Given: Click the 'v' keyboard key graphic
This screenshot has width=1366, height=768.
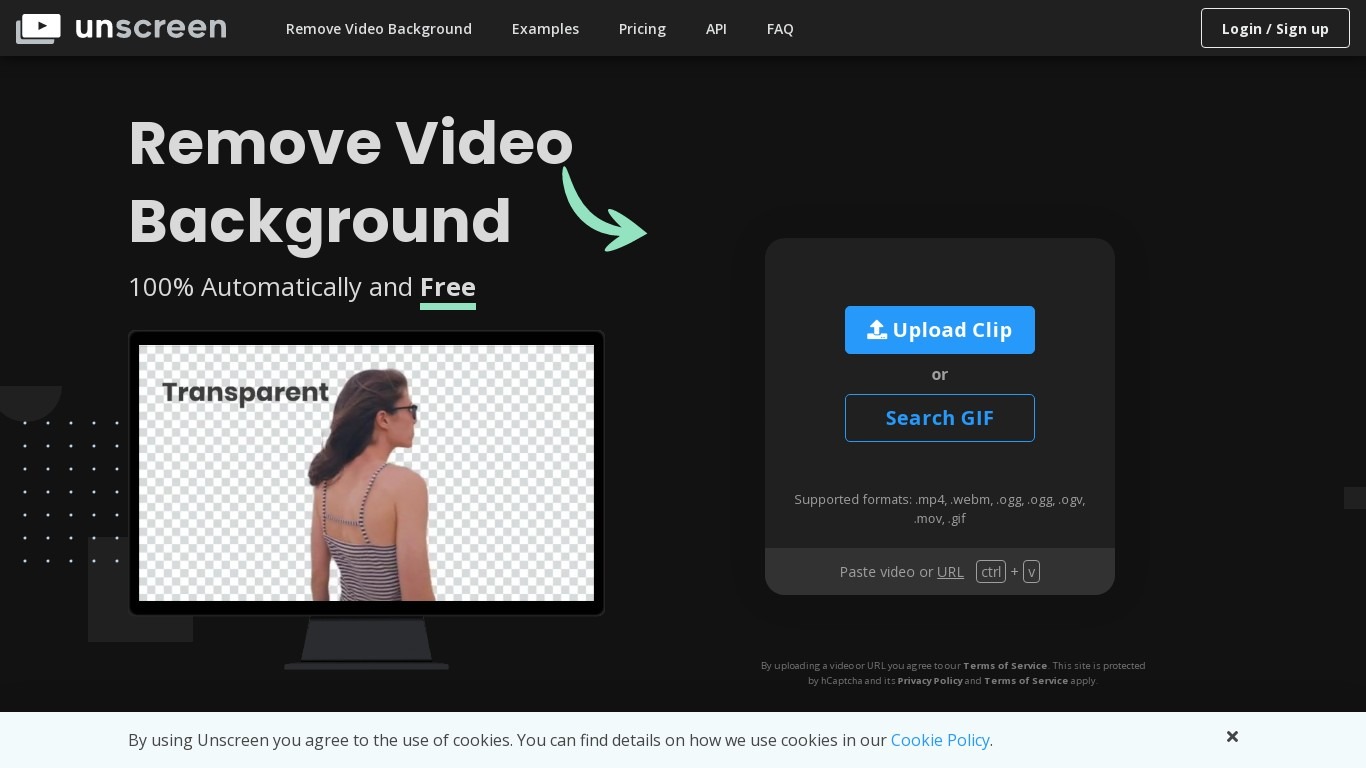Looking at the screenshot, I should tap(1031, 571).
